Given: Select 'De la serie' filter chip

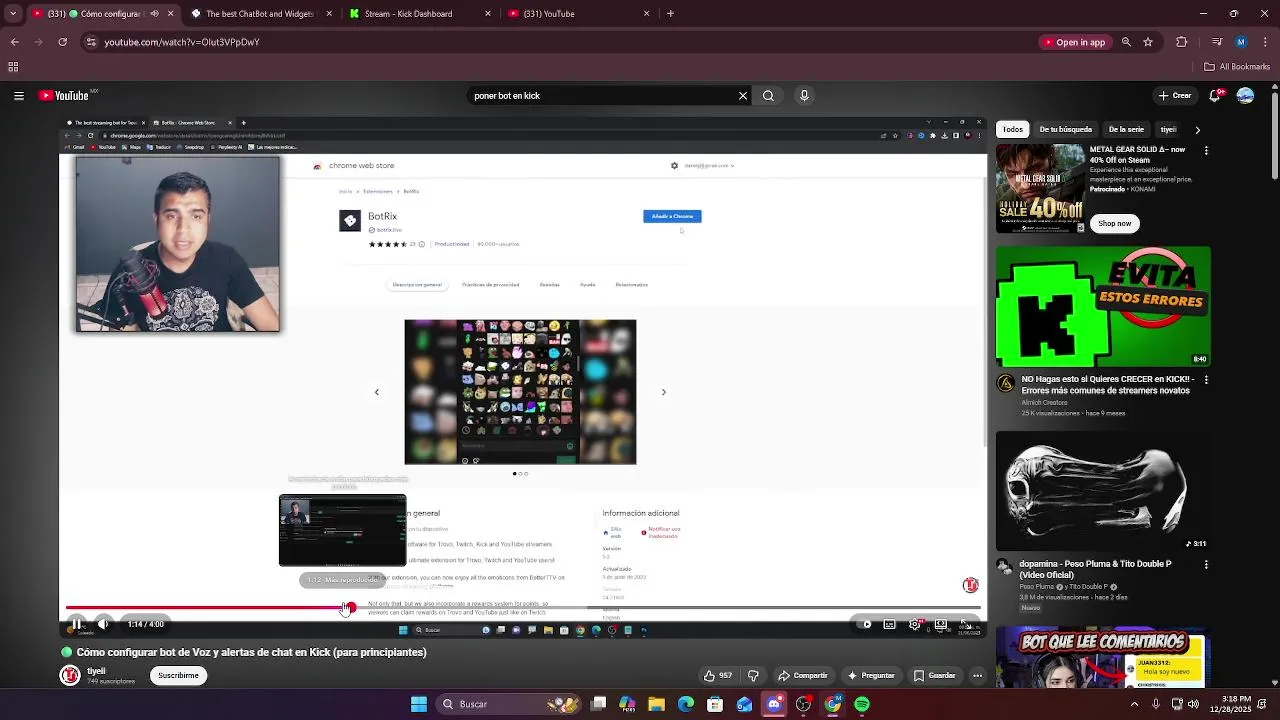Looking at the screenshot, I should (1126, 129).
